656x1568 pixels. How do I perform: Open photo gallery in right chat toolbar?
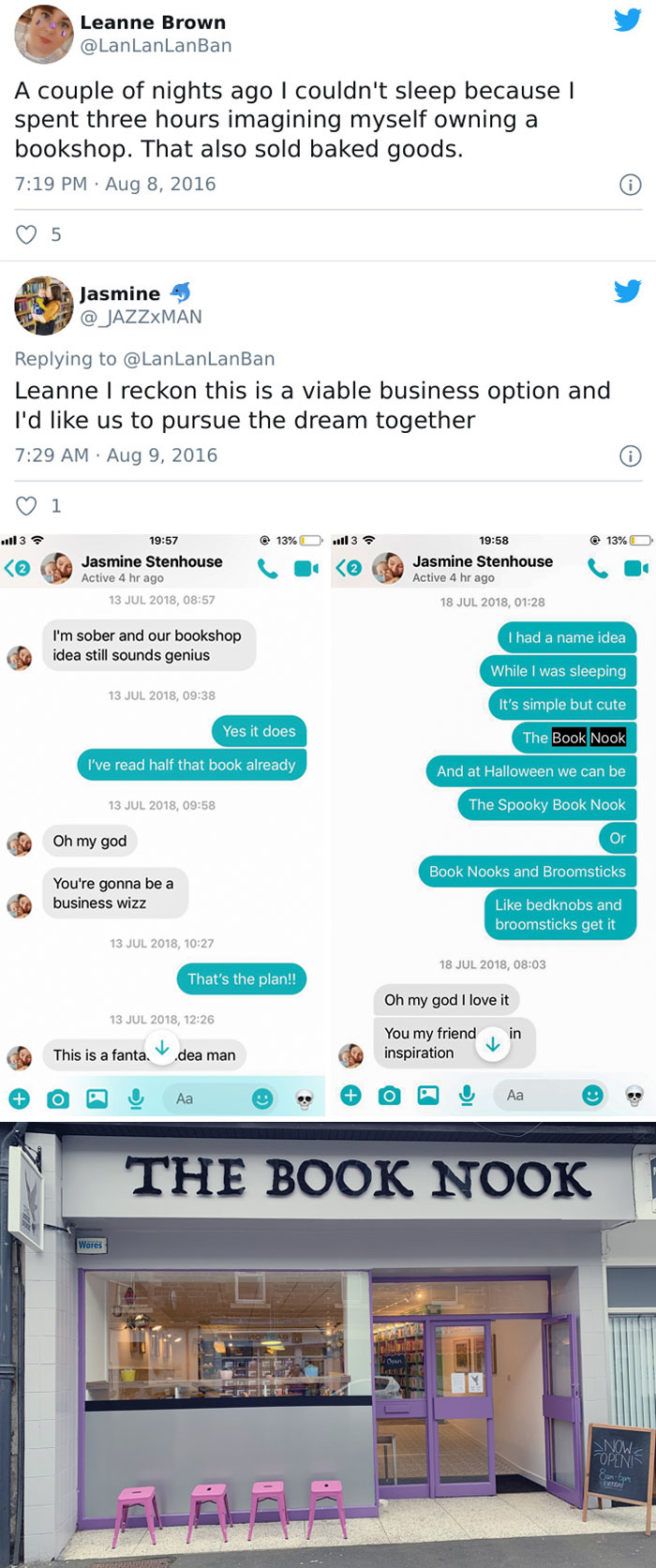pyautogui.click(x=428, y=1095)
